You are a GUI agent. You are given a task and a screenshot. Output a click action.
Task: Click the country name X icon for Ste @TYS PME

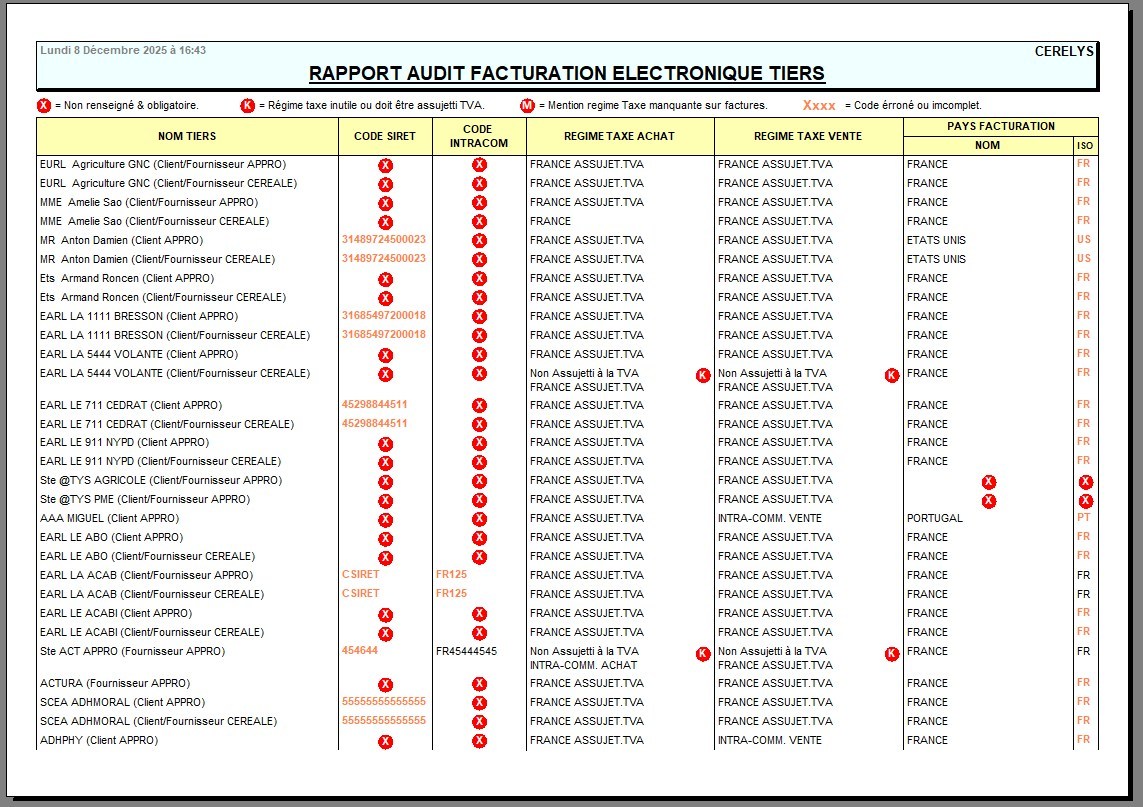[x=988, y=501]
